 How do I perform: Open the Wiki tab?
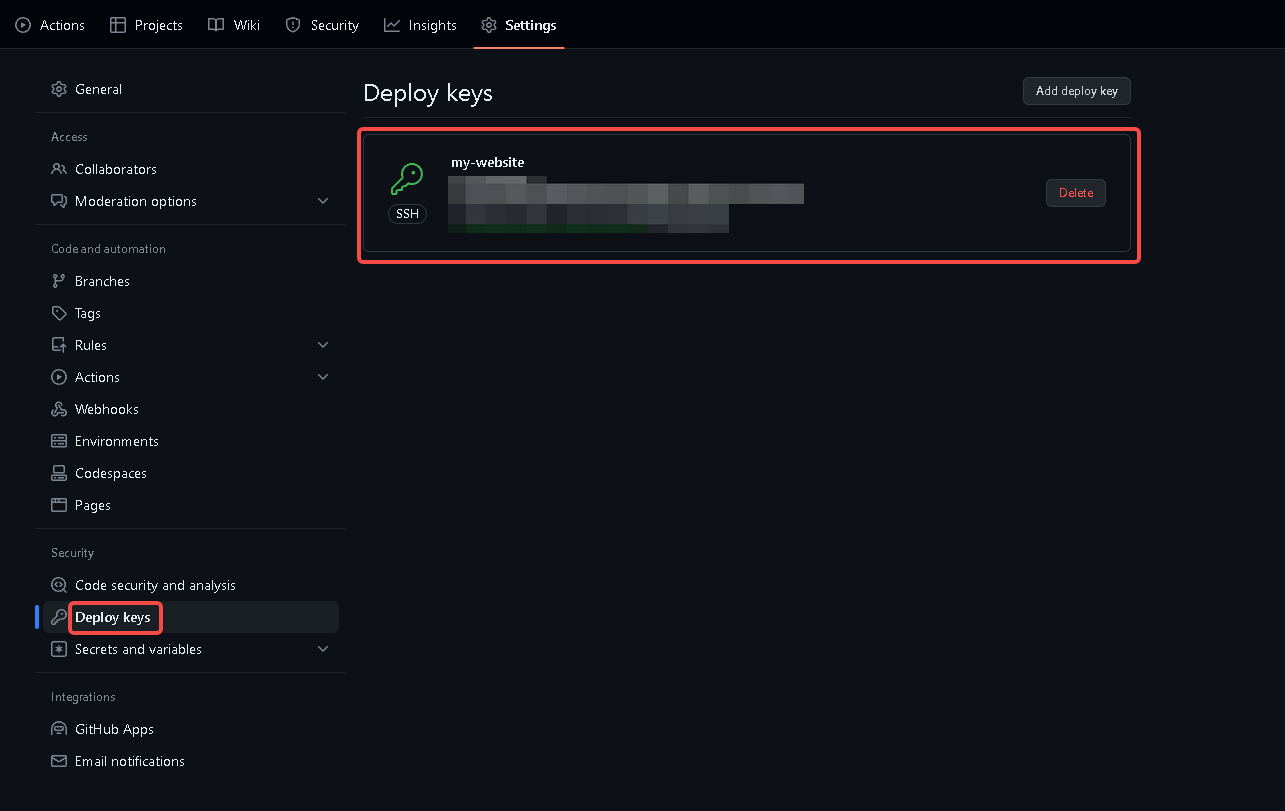234,25
